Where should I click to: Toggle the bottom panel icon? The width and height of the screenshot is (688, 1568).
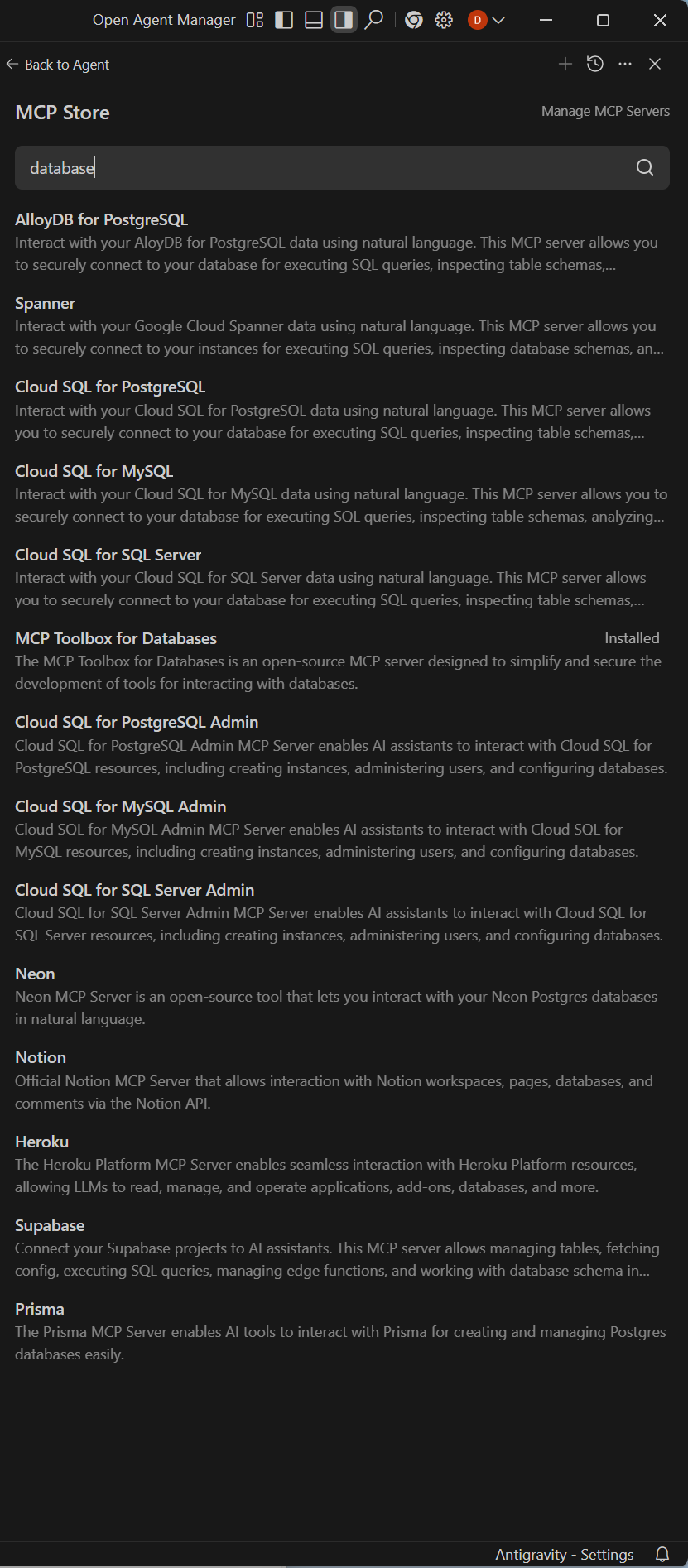314,20
